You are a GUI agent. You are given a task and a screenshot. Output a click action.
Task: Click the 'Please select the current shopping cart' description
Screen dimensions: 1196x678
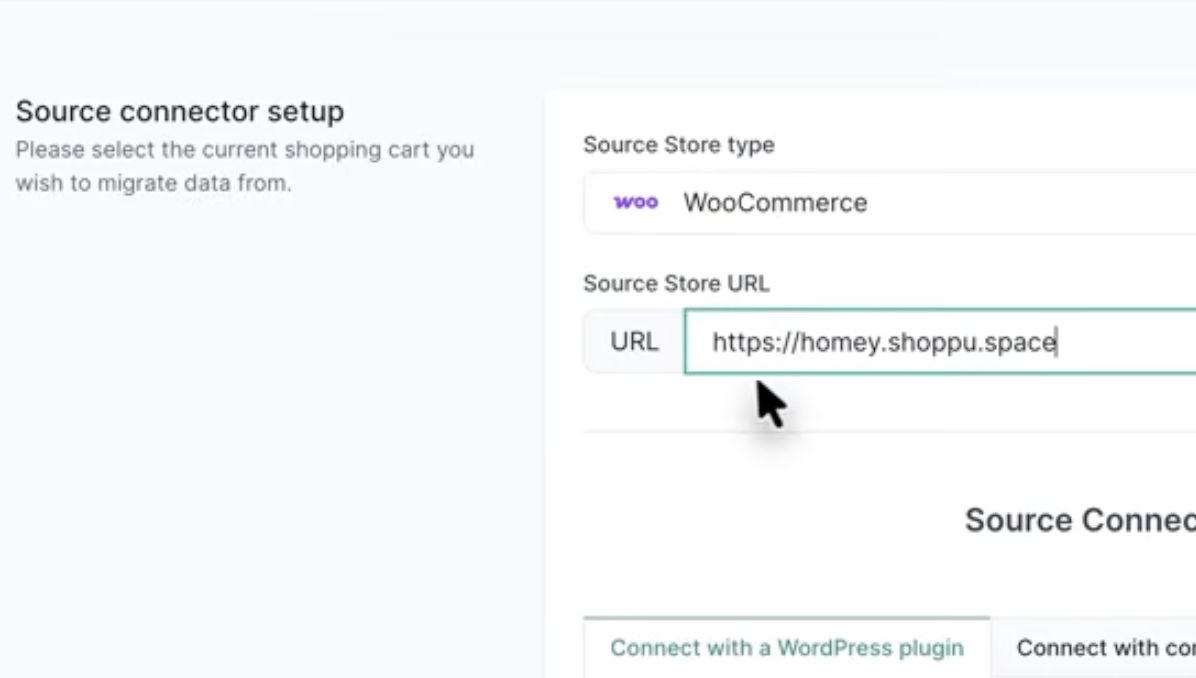point(245,166)
